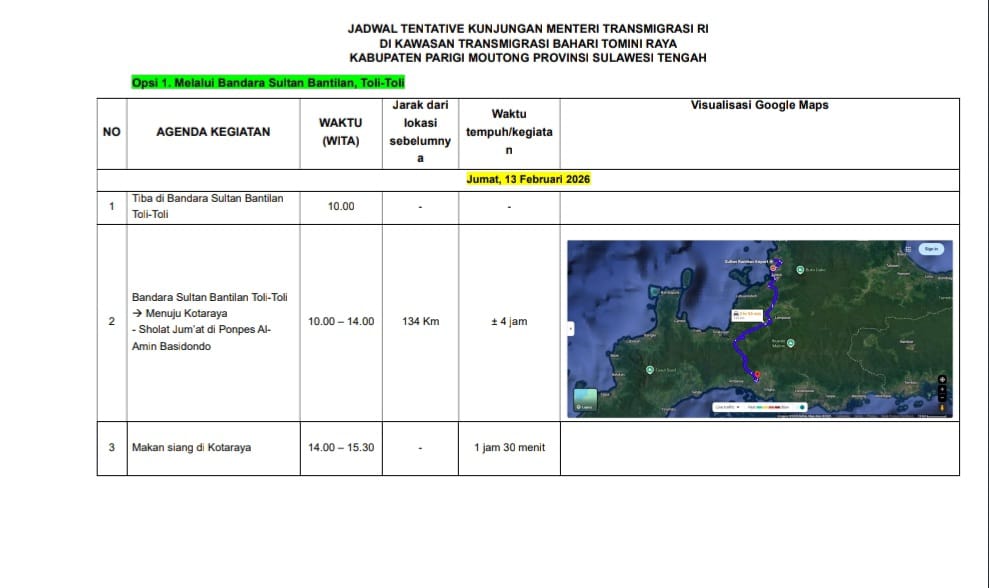The height and width of the screenshot is (588, 989).
Task: Click the yellow Street View pegman
Action: 942,407
